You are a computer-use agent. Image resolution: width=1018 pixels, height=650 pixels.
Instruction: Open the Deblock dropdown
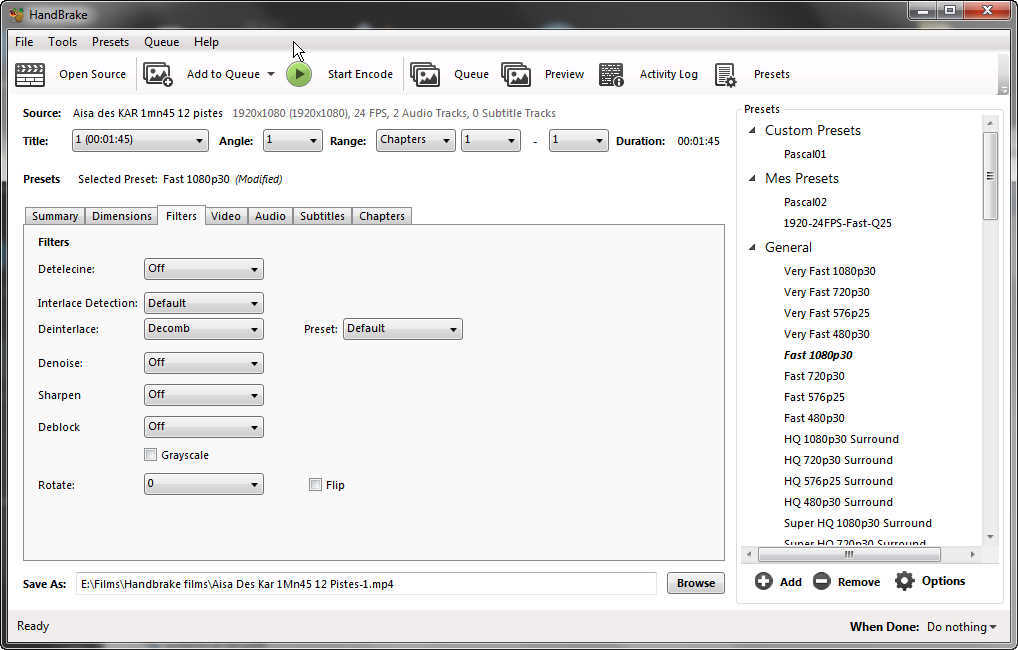204,427
